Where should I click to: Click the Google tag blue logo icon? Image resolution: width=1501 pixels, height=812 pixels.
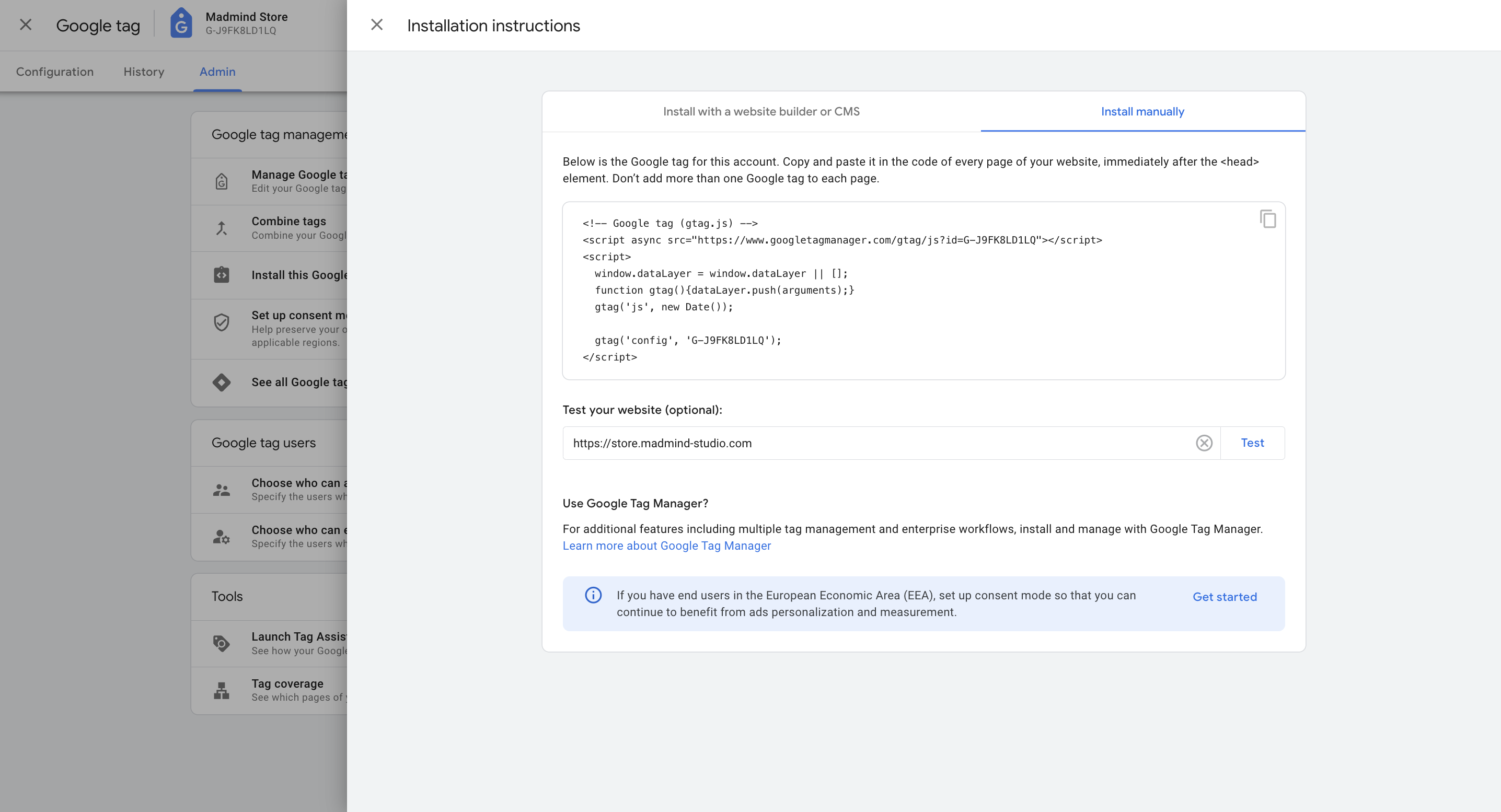click(181, 24)
